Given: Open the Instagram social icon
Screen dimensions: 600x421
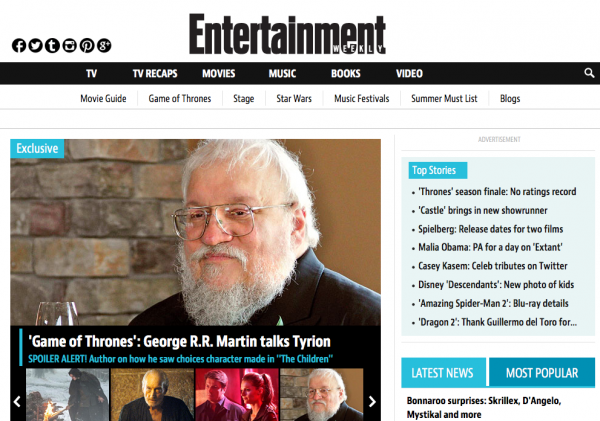Looking at the screenshot, I should (x=70, y=46).
